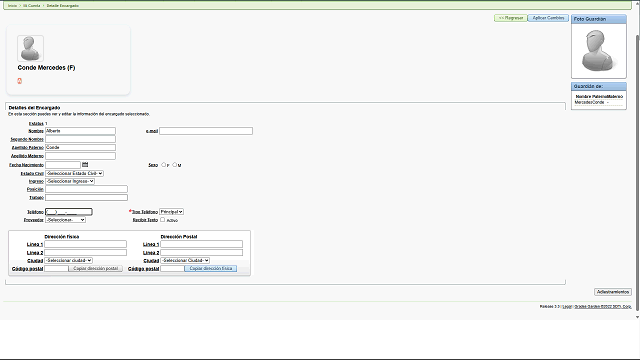
Task: Click Línea 2 field under Dirección física
Action: (86, 253)
